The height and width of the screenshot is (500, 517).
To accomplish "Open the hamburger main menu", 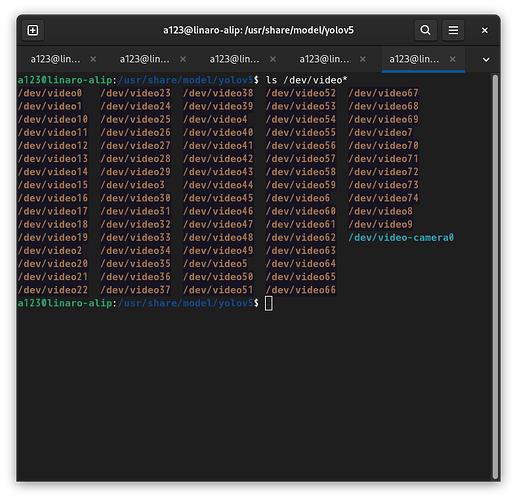I will click(453, 30).
